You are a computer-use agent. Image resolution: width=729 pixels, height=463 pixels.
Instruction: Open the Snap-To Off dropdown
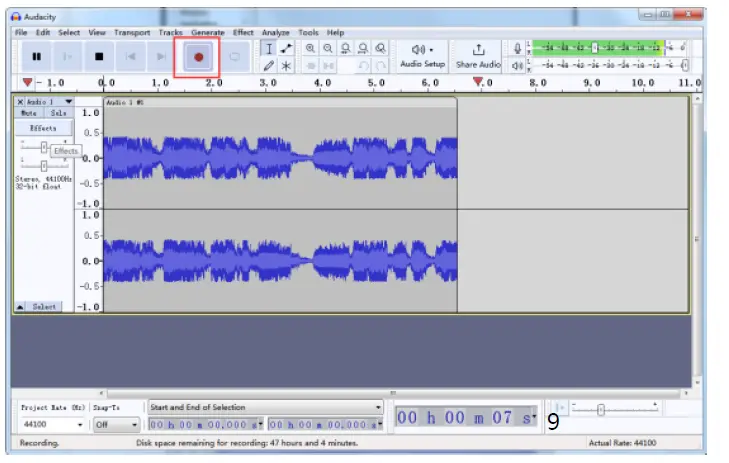[134, 425]
